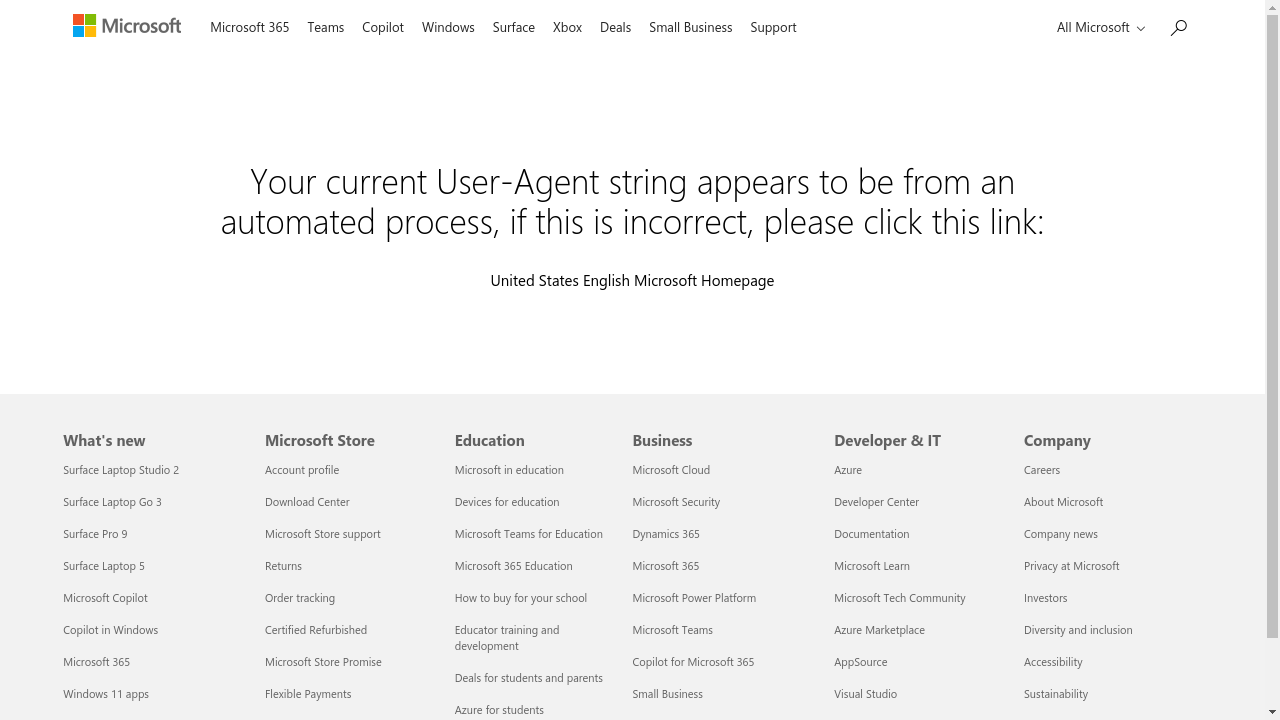Open the Azure Marketplace link
The image size is (1280, 720).
pos(879,630)
